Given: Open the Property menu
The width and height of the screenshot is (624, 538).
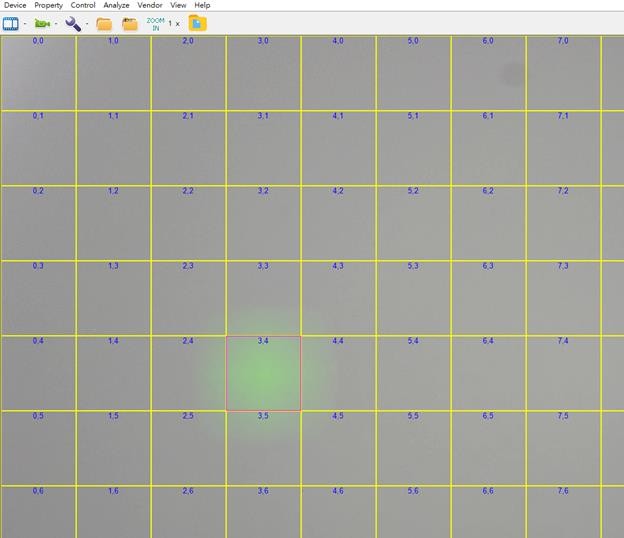Looking at the screenshot, I should [x=48, y=6].
